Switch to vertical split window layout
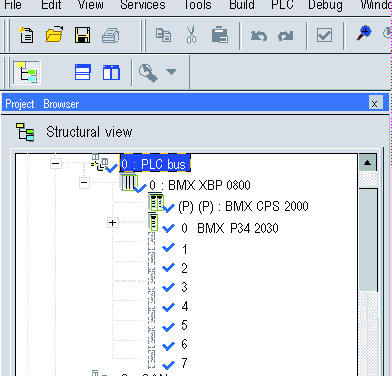This screenshot has height=376, width=392. [111, 72]
